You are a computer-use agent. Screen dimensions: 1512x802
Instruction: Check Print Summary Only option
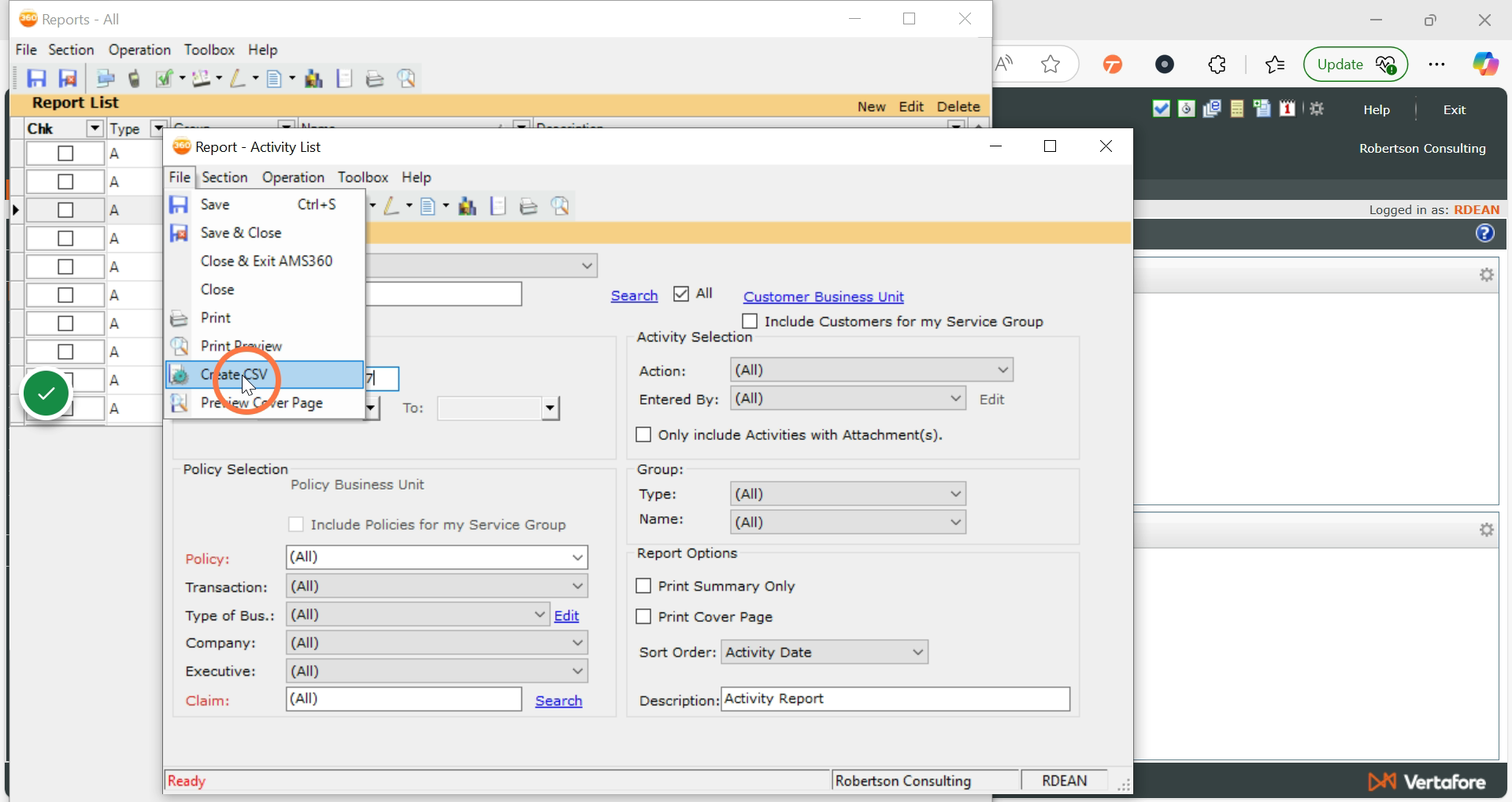(x=643, y=586)
